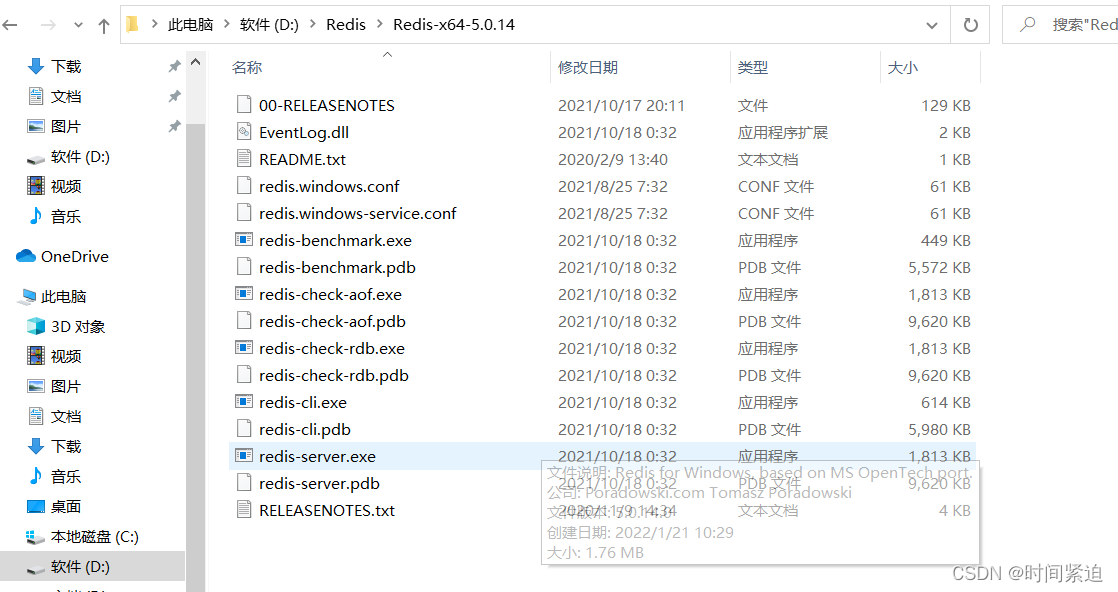Click pin icon next to 文档

[174, 96]
